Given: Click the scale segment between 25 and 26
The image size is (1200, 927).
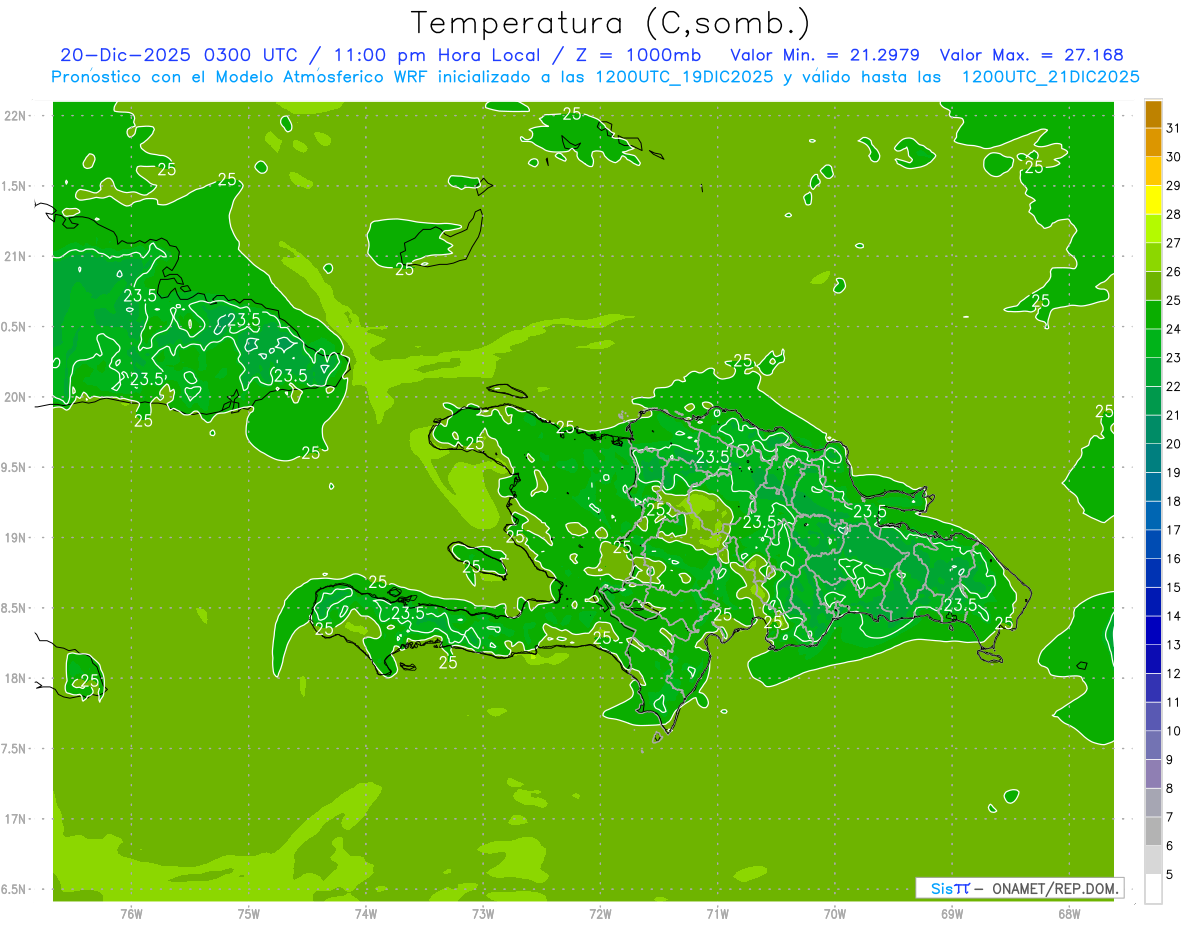Looking at the screenshot, I should coord(1153,286).
